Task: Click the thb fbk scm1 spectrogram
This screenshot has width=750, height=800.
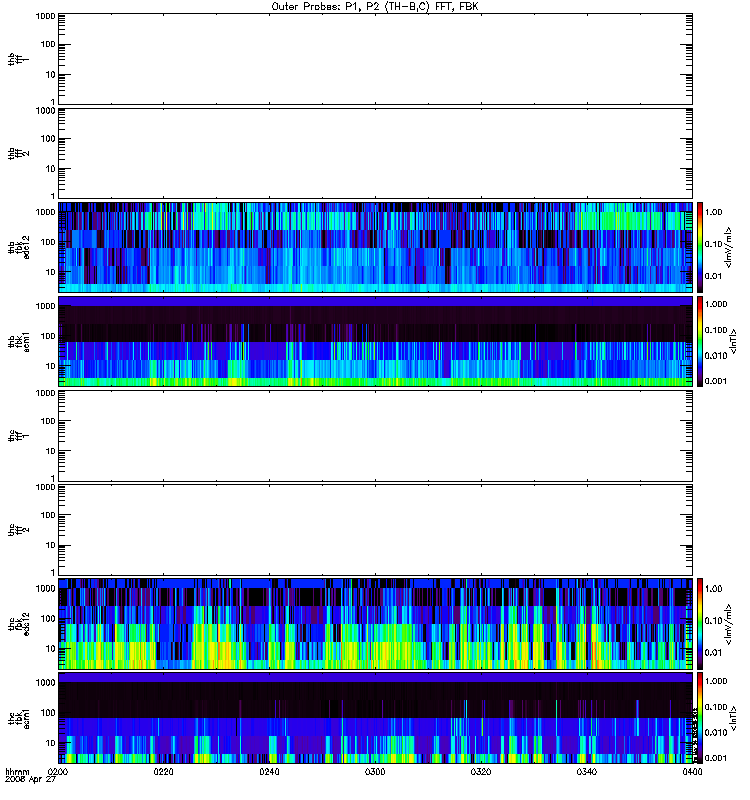Action: click(375, 341)
